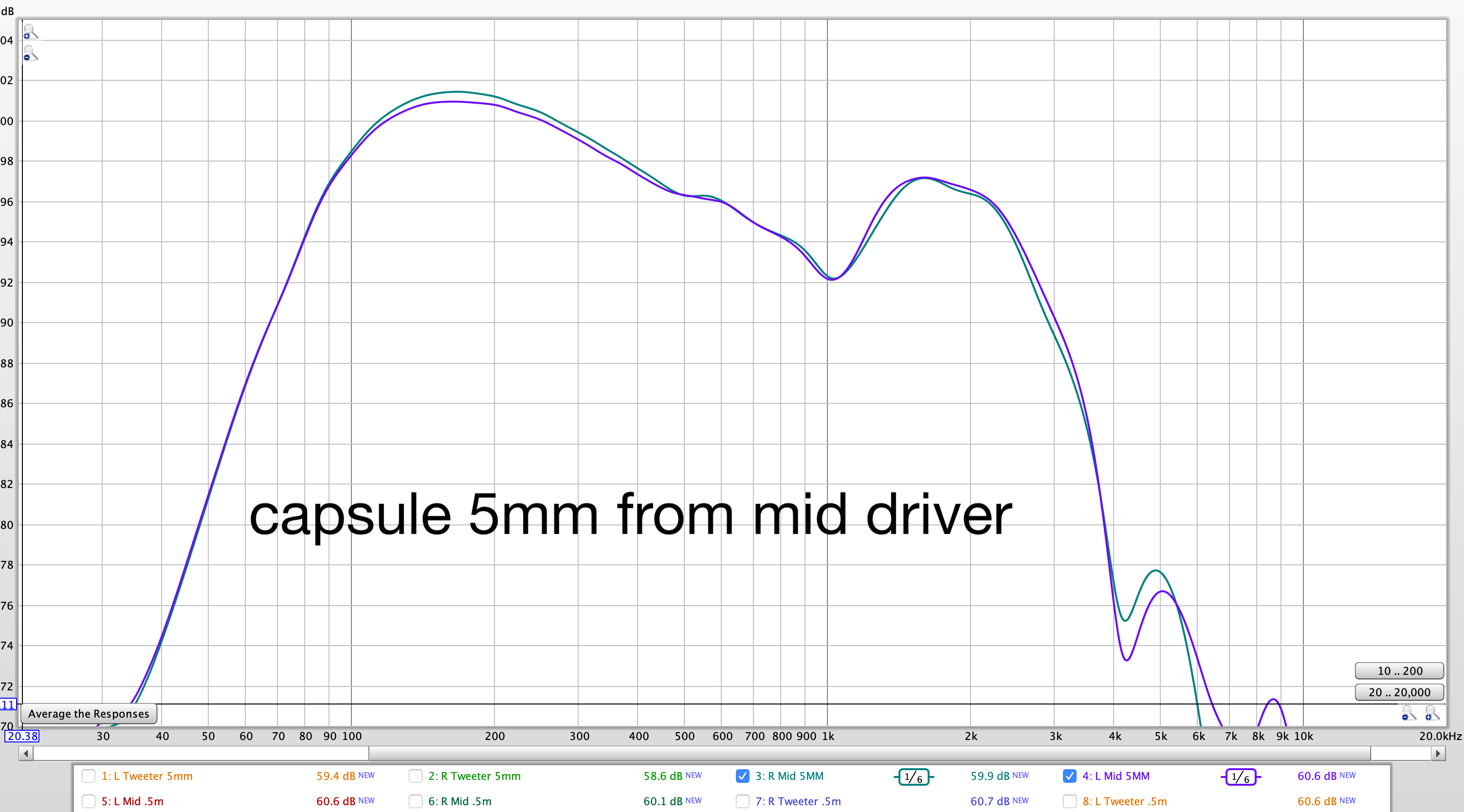The image size is (1464, 812).
Task: Enable the 6: R Mid .5m trace
Action: (416, 801)
